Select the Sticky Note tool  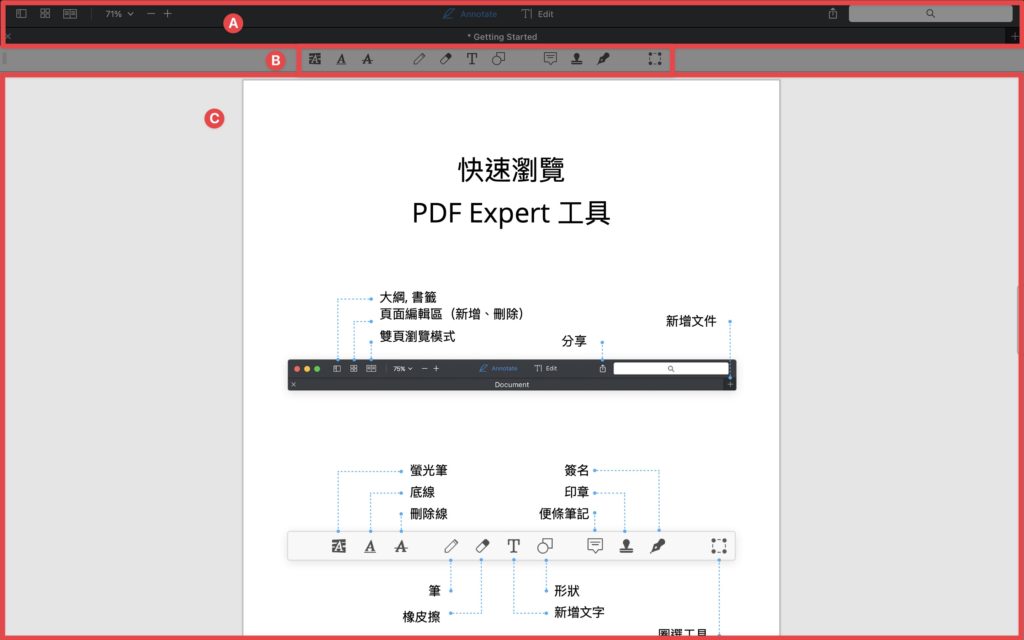(x=551, y=59)
